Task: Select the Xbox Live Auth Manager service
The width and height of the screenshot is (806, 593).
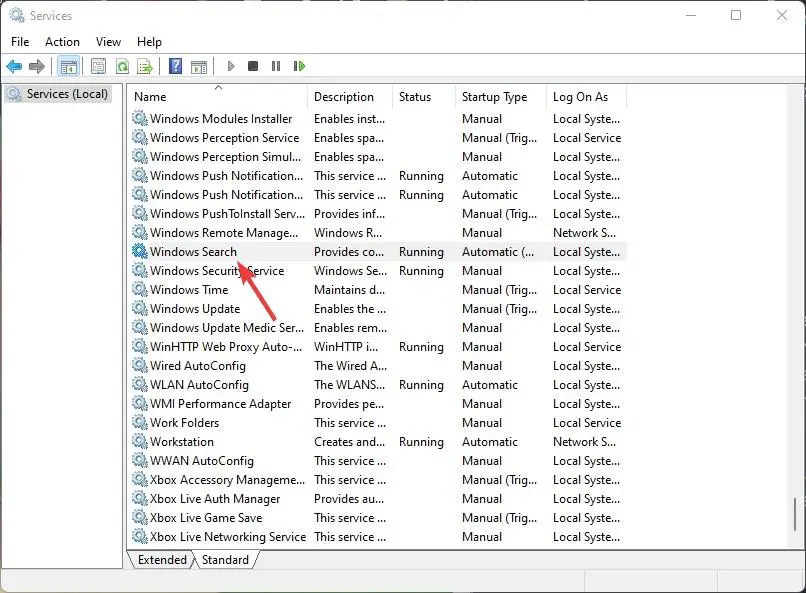Action: (x=216, y=498)
